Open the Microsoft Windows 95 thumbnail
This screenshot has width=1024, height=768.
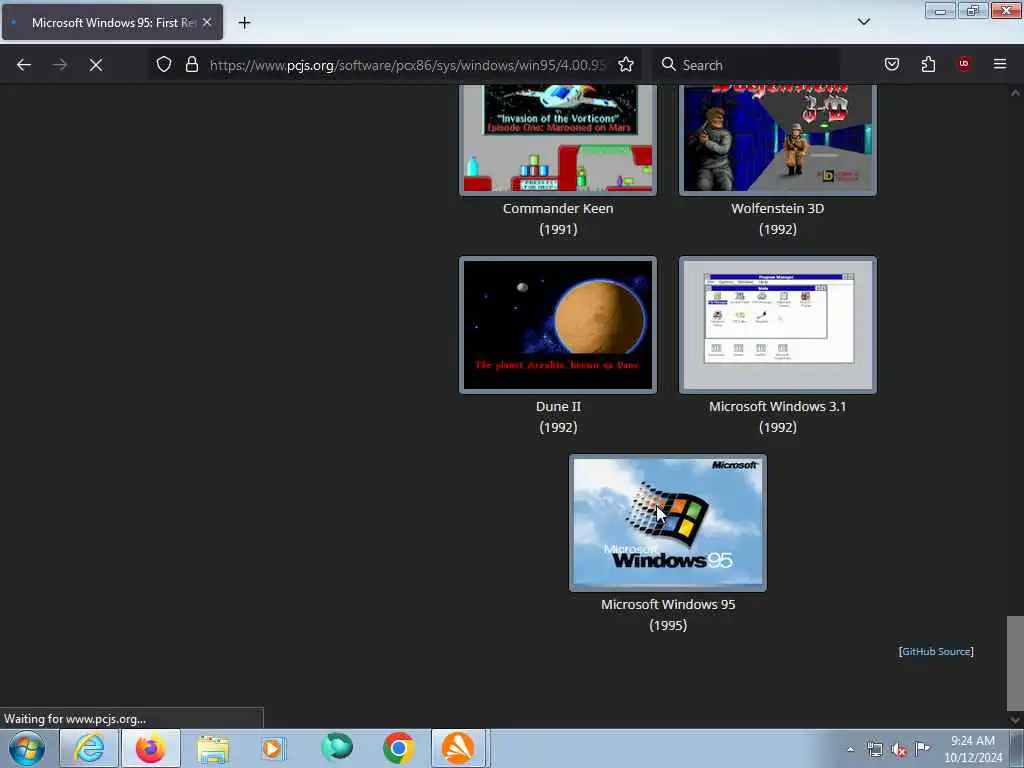tap(668, 523)
